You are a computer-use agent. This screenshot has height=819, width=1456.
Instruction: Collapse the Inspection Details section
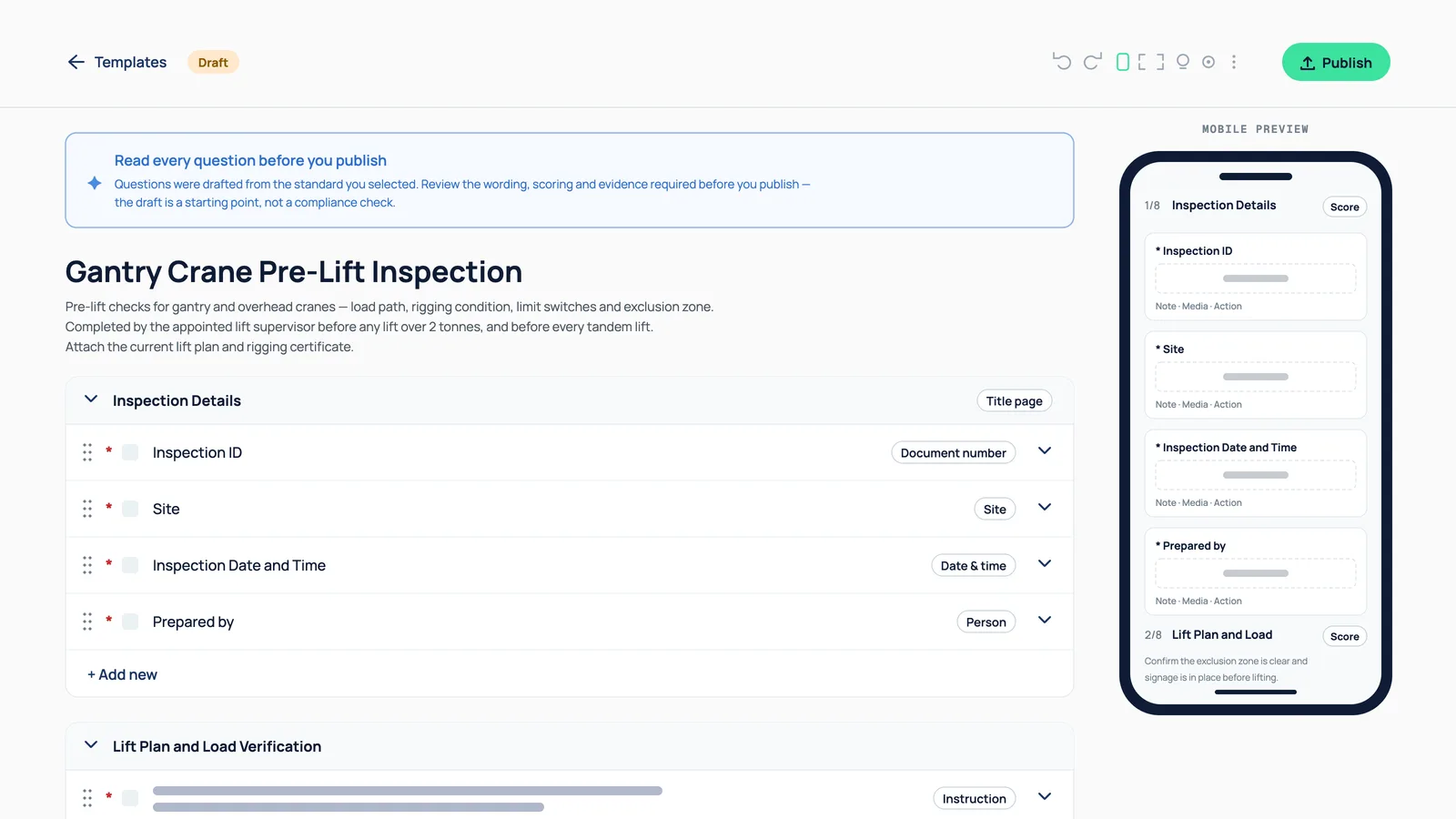pos(91,399)
